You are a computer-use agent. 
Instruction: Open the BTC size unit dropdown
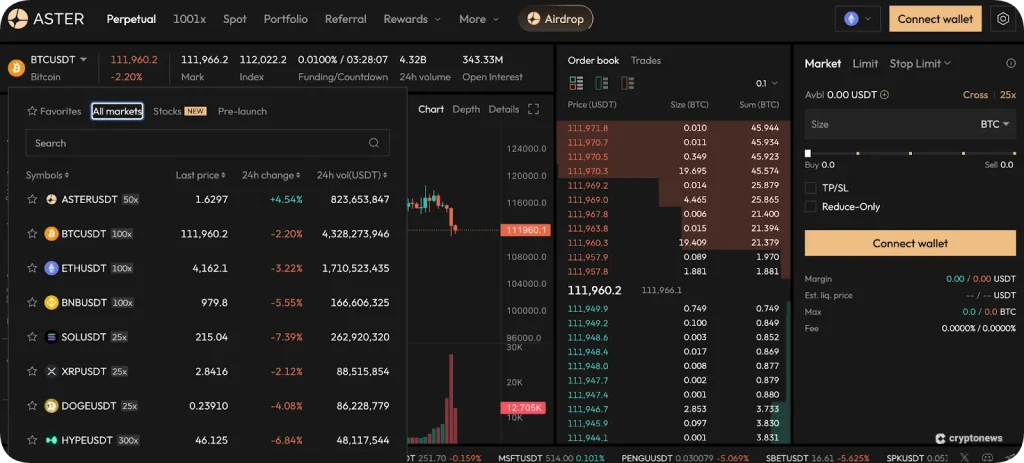coord(995,124)
